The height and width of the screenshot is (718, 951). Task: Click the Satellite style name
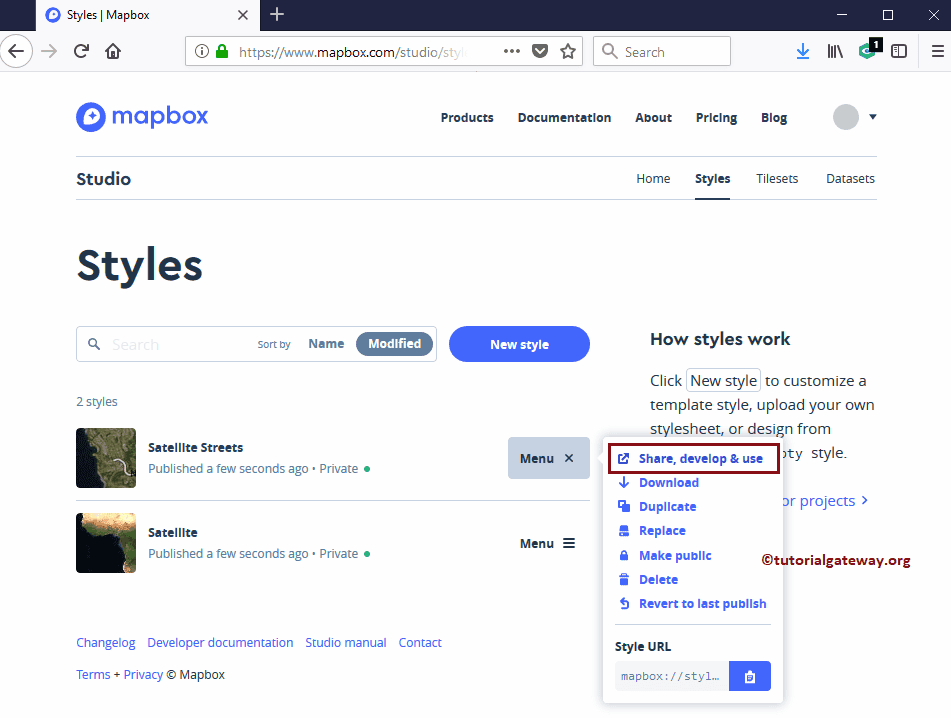173,532
